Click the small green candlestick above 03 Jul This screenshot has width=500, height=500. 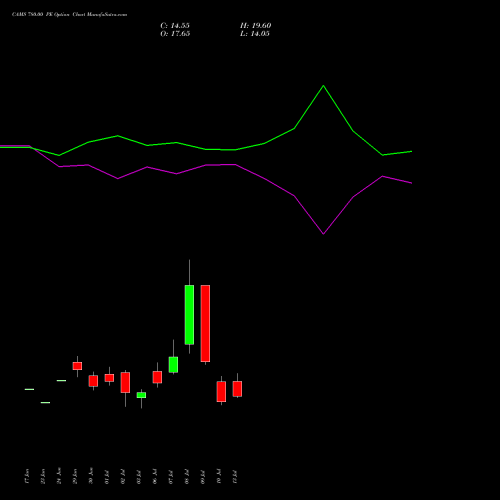[141, 395]
